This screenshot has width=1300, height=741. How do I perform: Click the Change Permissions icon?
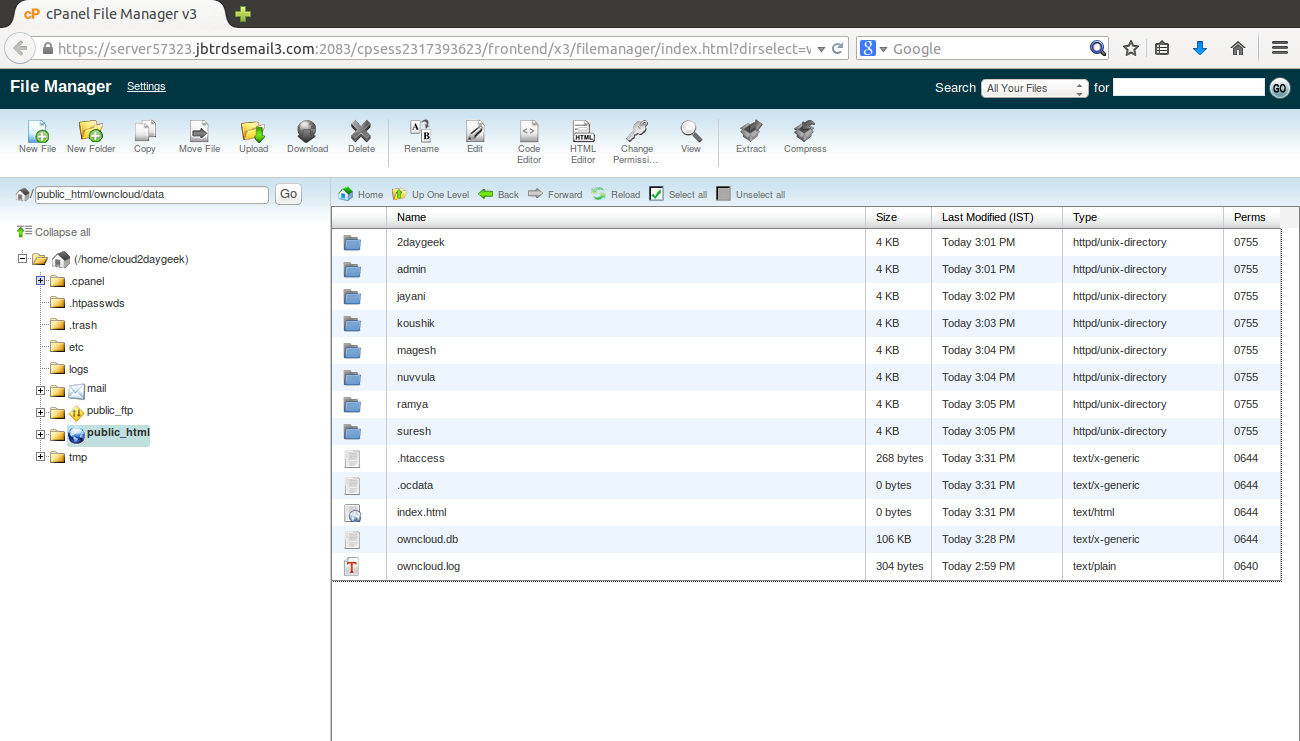(637, 132)
